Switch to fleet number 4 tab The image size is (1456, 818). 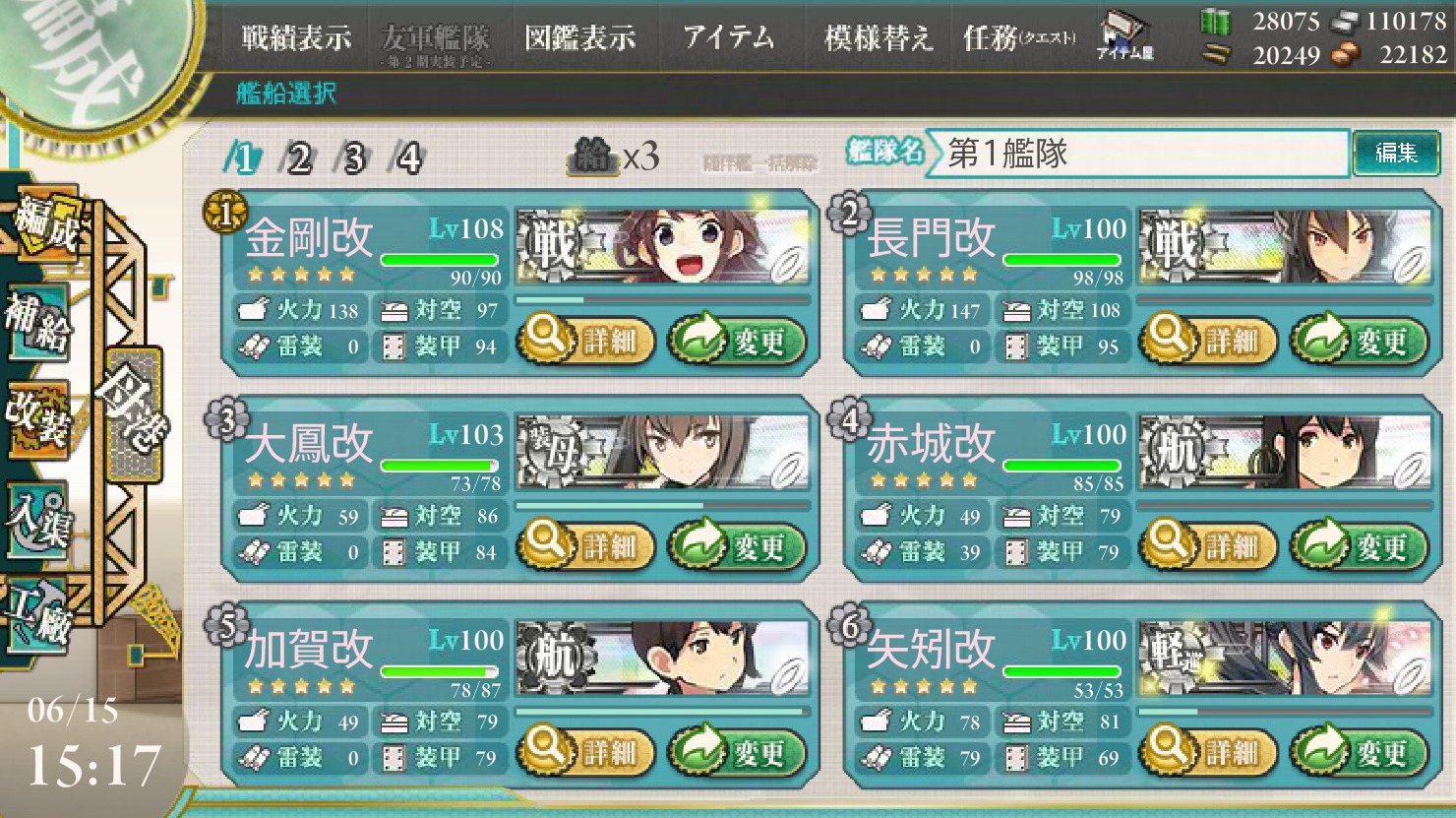pos(407,157)
